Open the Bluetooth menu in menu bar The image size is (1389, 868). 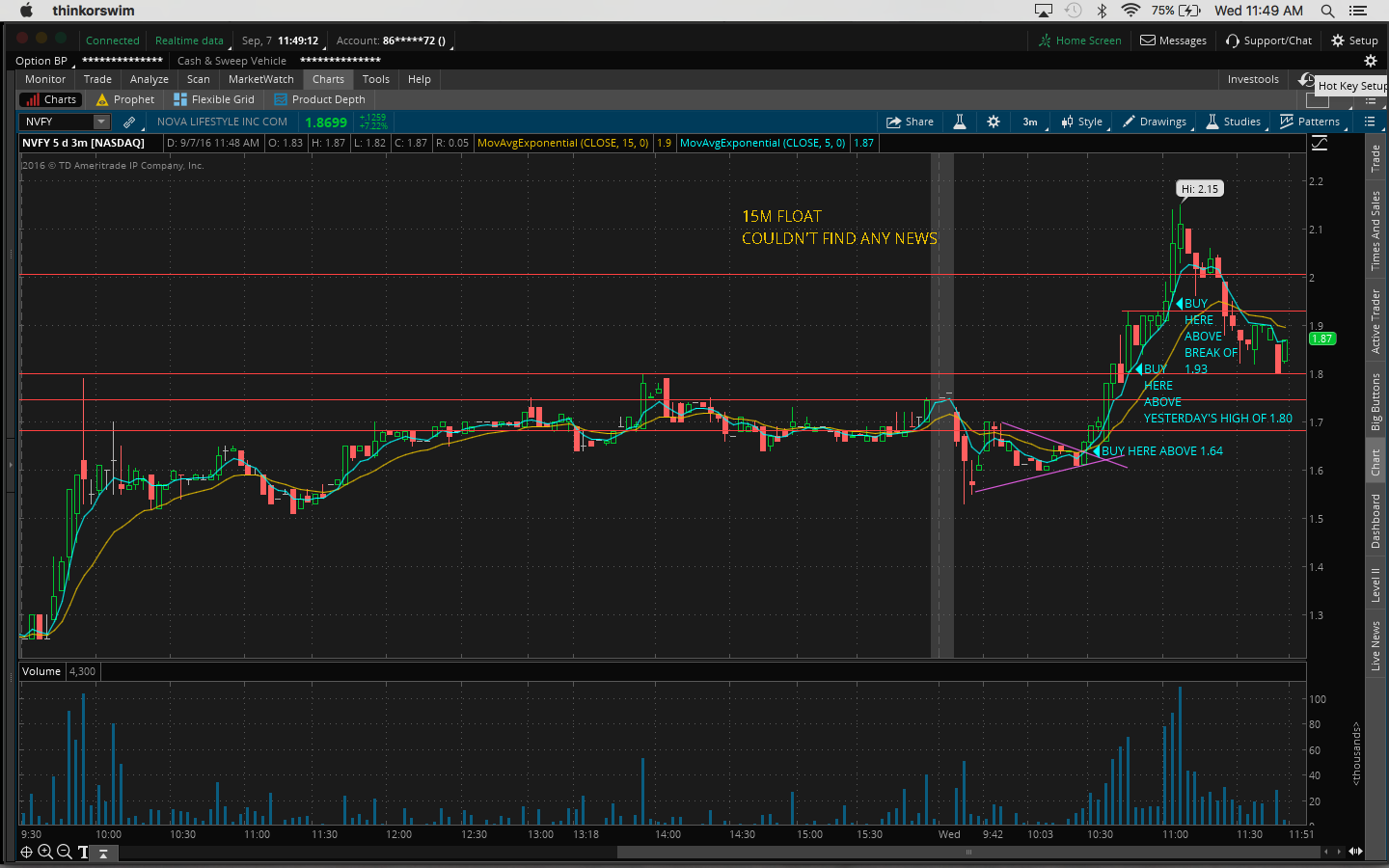1102,11
